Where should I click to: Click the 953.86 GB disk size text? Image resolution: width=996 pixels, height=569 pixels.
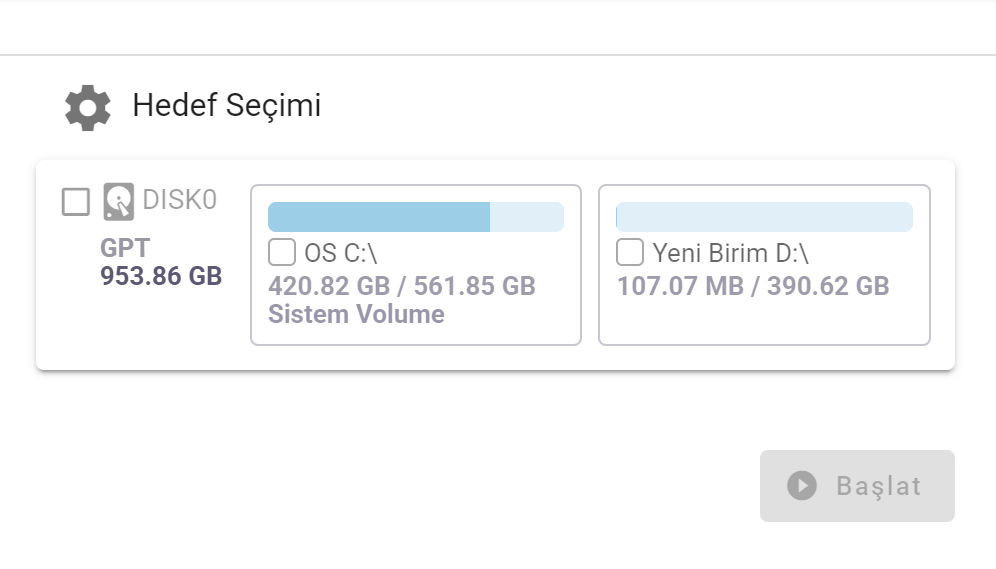161,276
